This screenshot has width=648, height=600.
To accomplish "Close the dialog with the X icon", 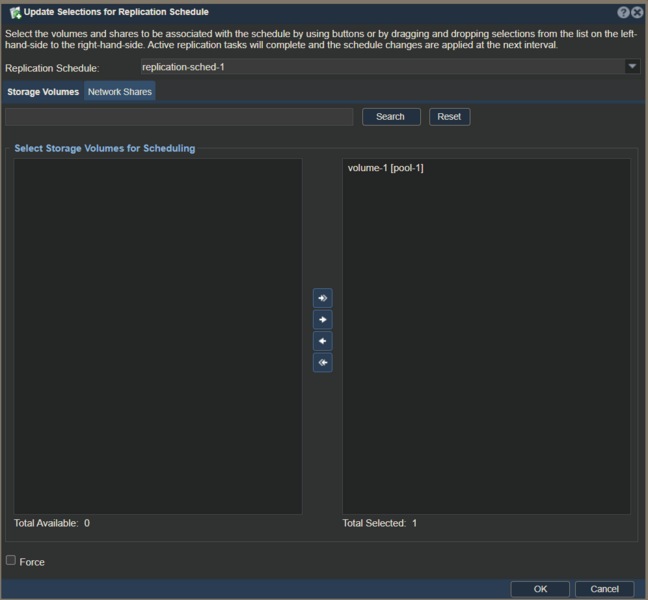I will 637,12.
